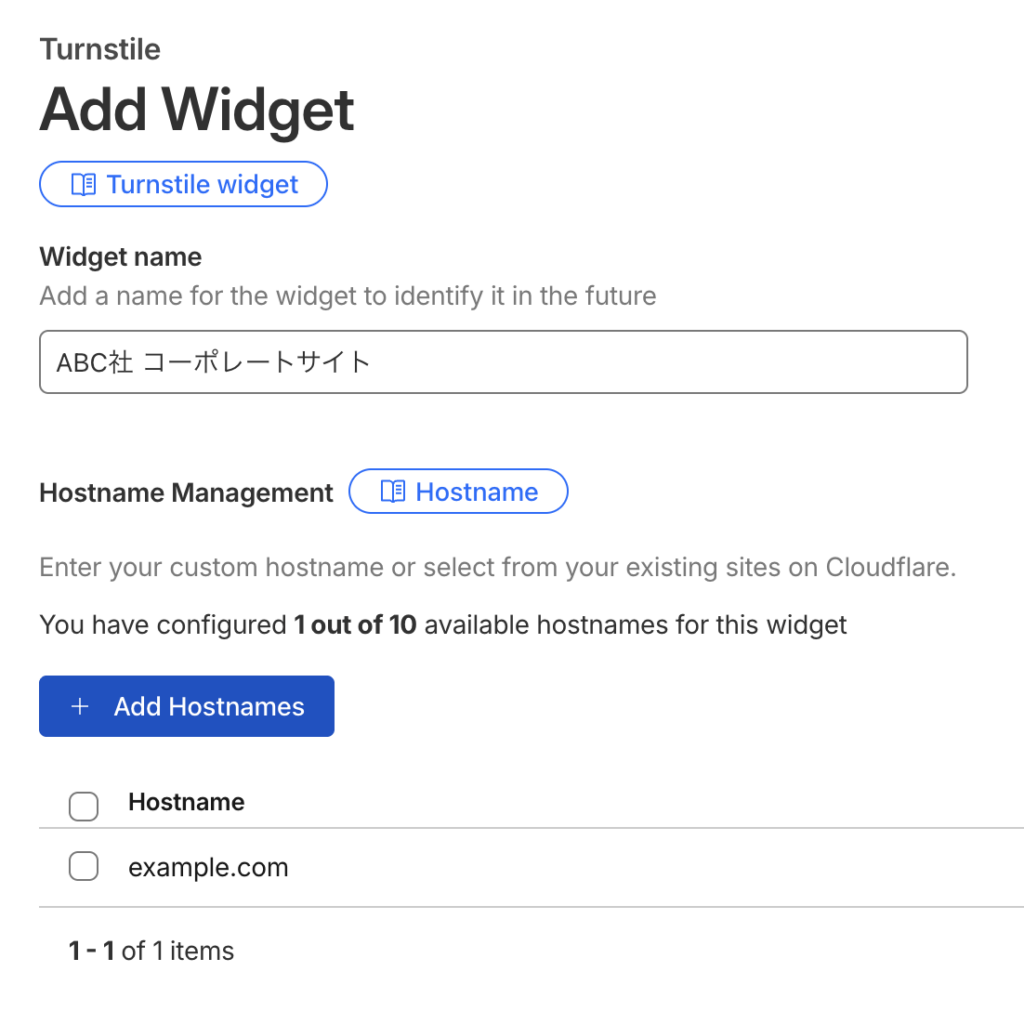Screen dimensions: 1024x1011
Task: Click the Add Widget page heading
Action: (197, 110)
